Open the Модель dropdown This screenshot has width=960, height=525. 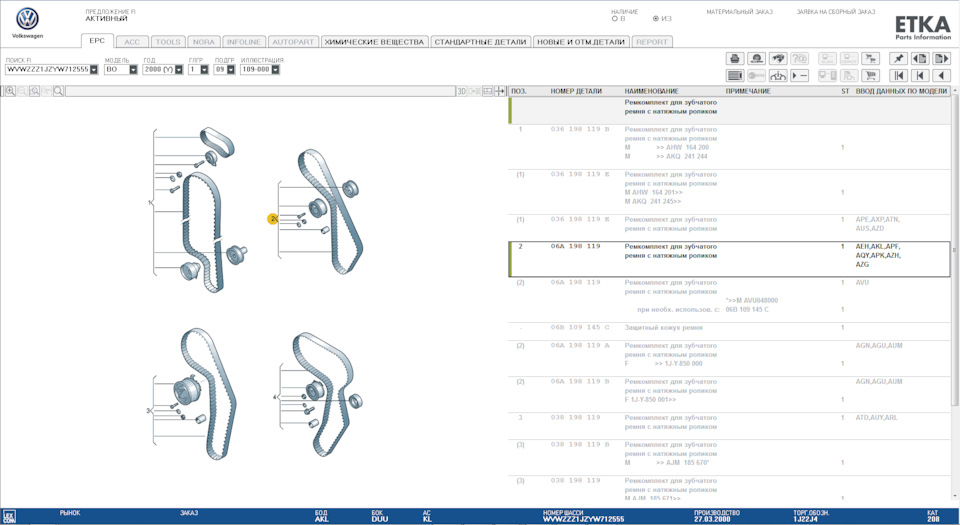(133, 70)
